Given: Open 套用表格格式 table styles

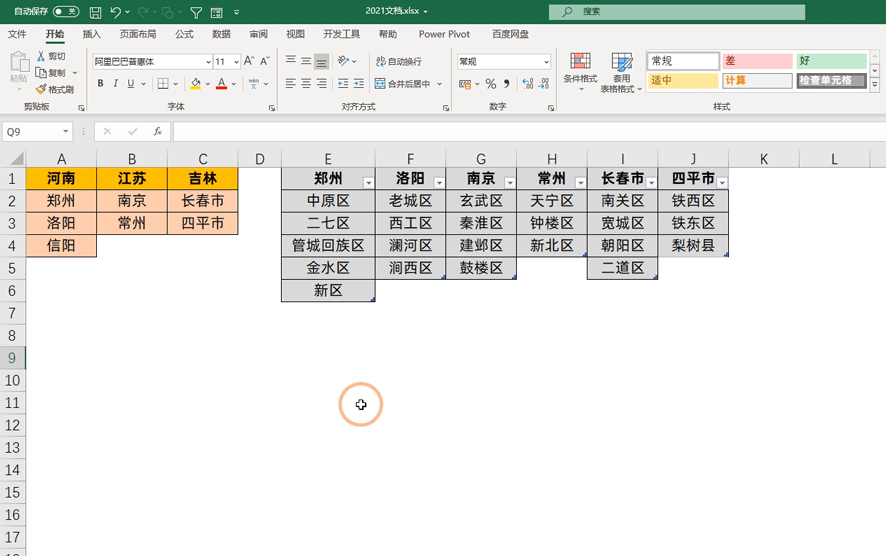Looking at the screenshot, I should pyautogui.click(x=622, y=73).
